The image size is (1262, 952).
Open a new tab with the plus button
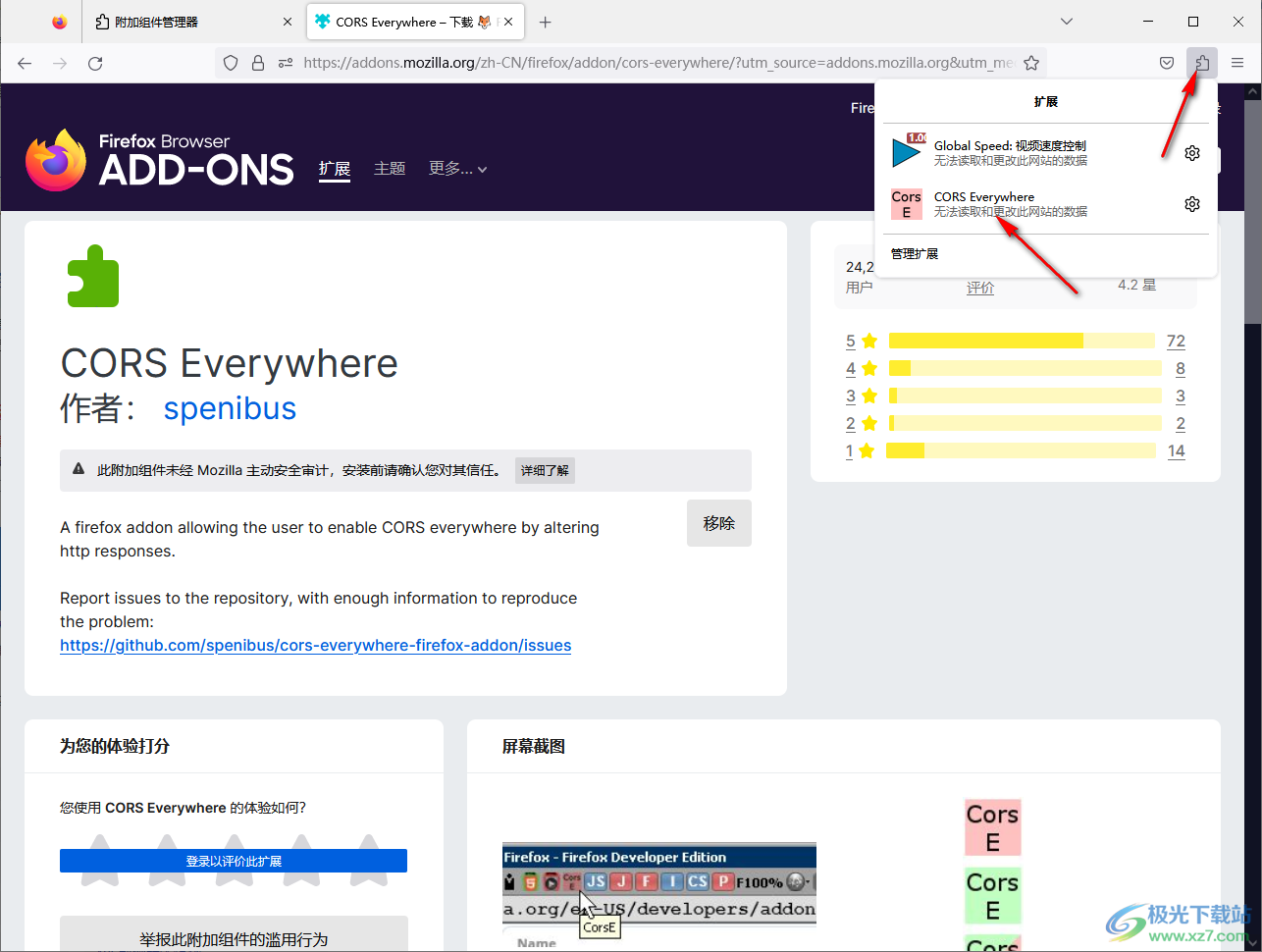click(546, 22)
